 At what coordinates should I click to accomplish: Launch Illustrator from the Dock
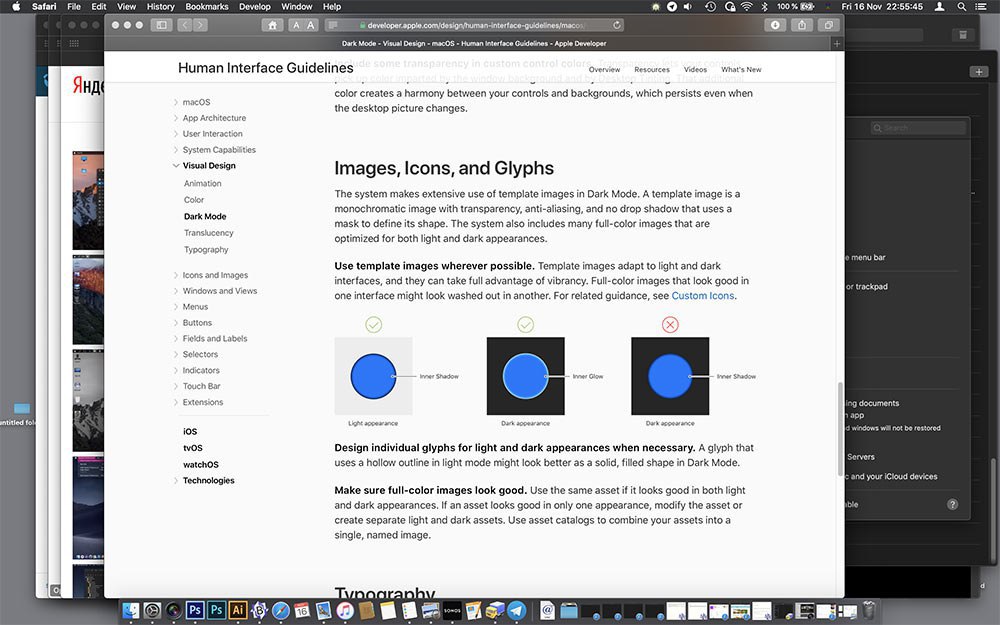238,610
